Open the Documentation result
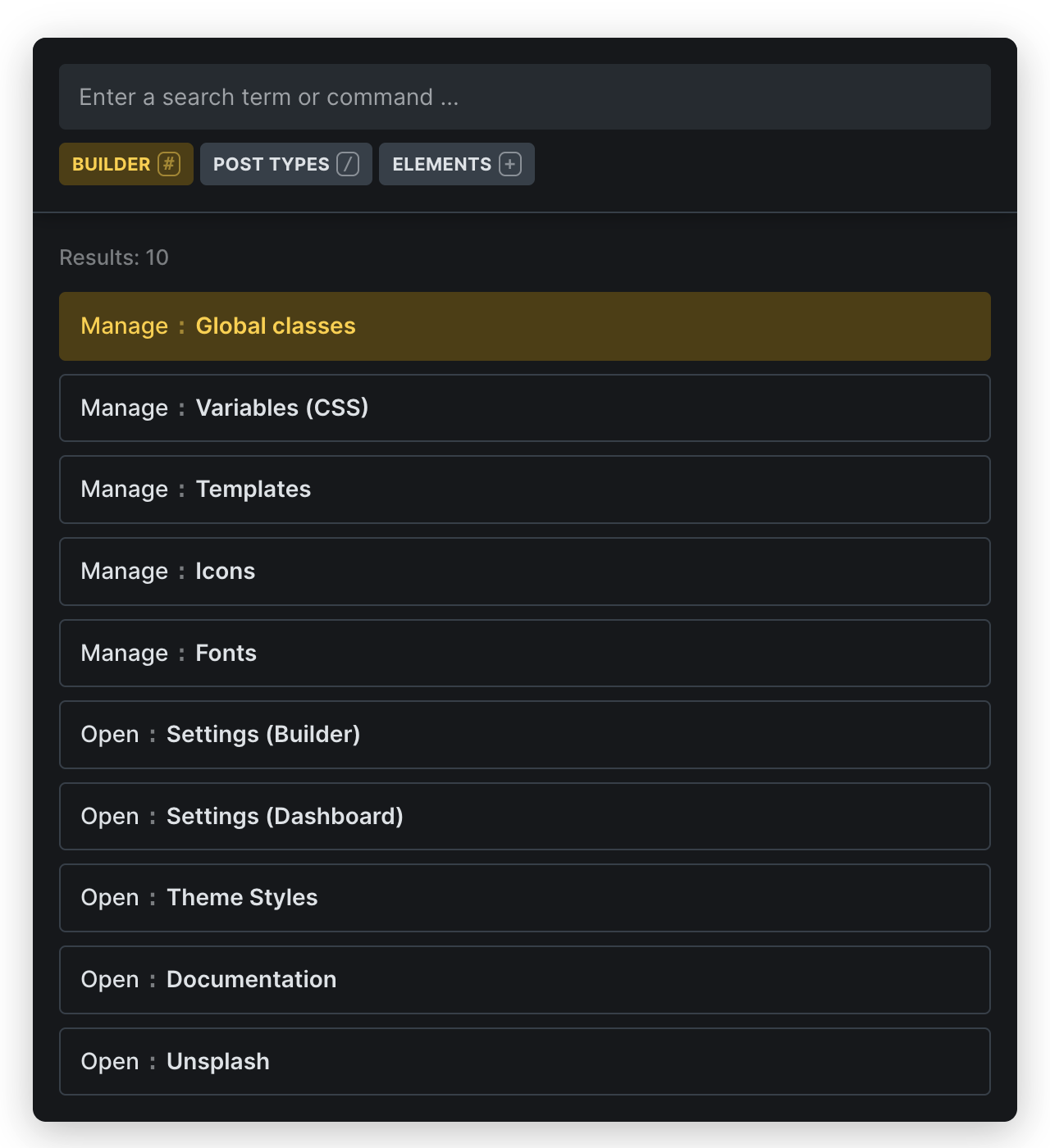 click(525, 980)
